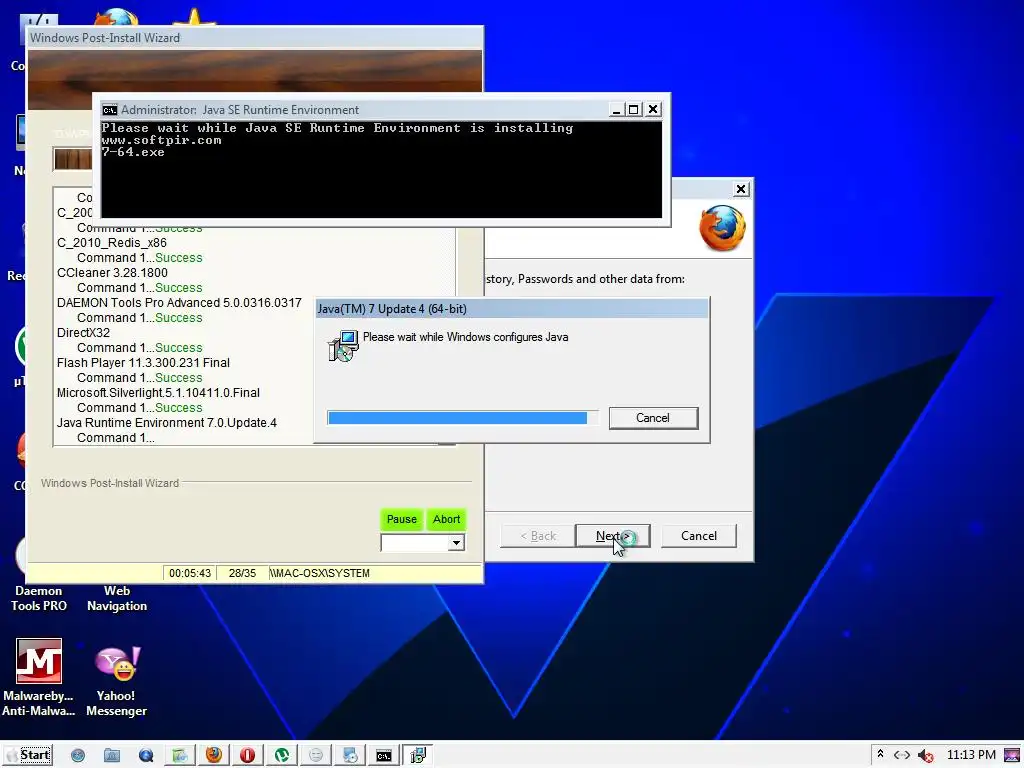The image size is (1024, 768).
Task: Click the \\MAC-OSX\SYSTEM status entry
Action: (320, 573)
